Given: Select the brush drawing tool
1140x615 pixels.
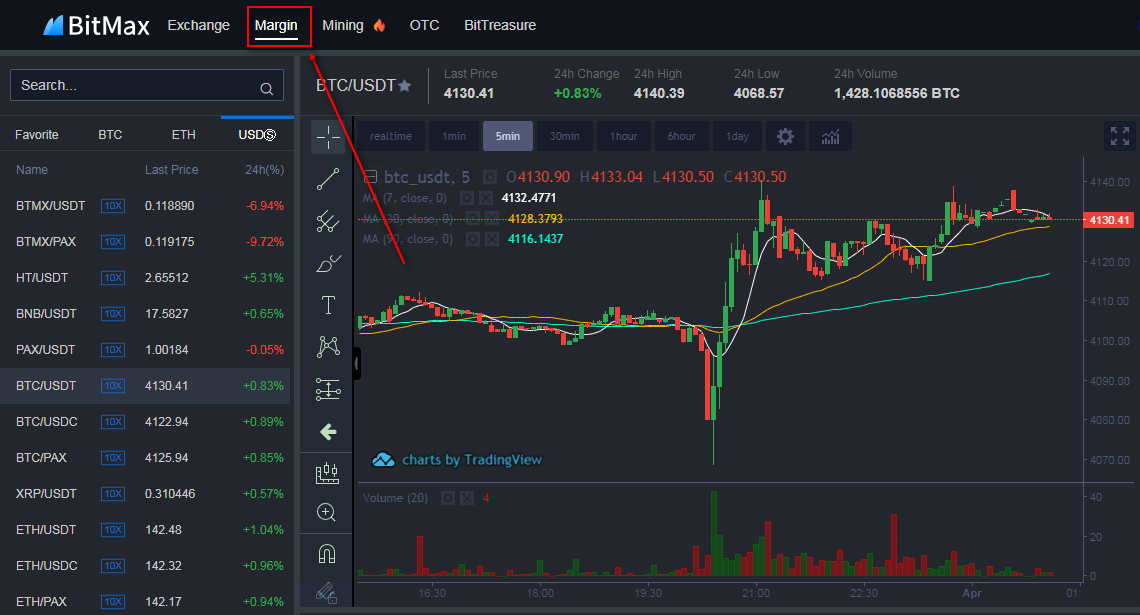Looking at the screenshot, I should [328, 263].
